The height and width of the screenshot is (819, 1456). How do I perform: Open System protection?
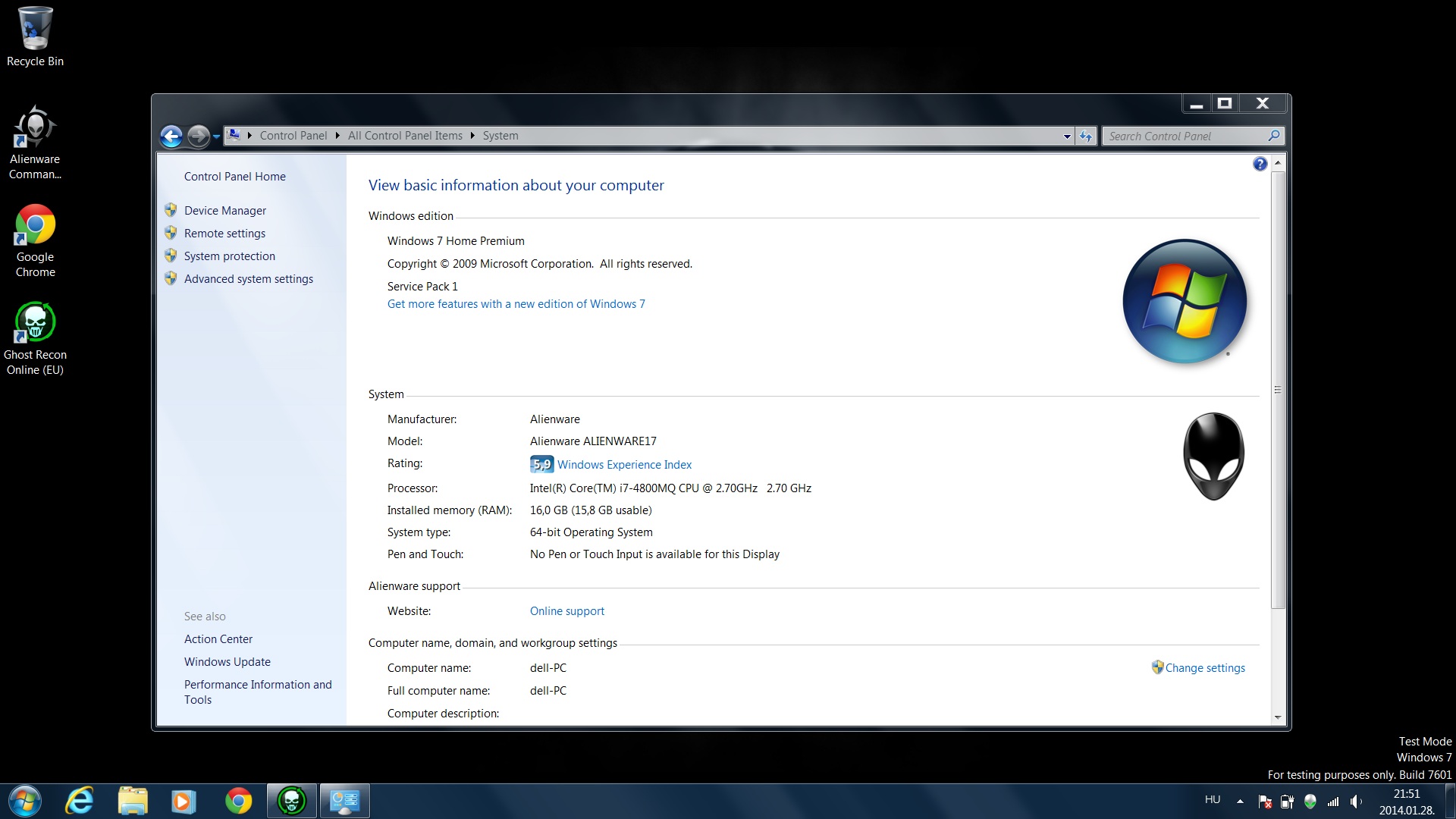[x=230, y=256]
